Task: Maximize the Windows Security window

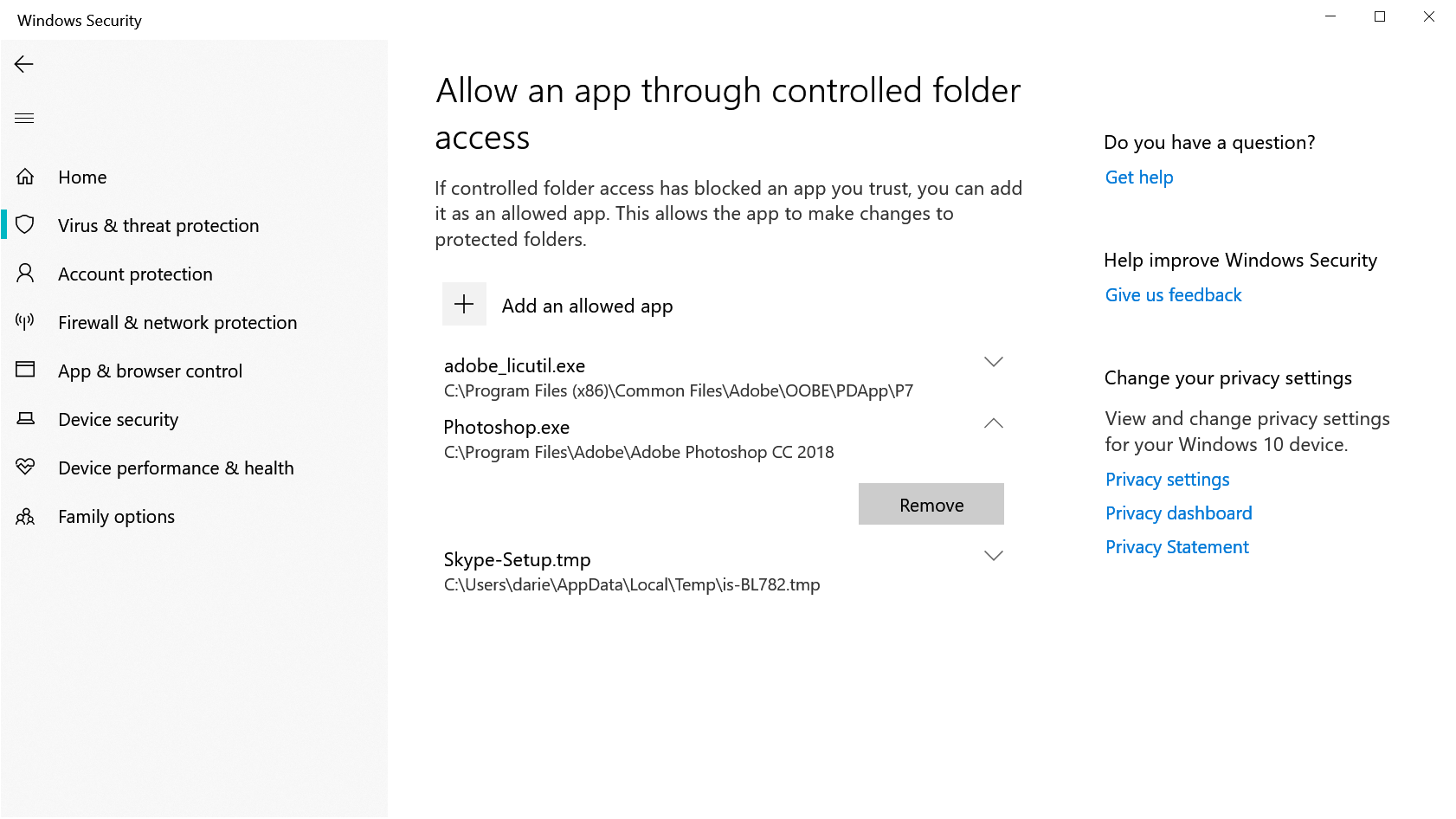Action: coord(1380,16)
